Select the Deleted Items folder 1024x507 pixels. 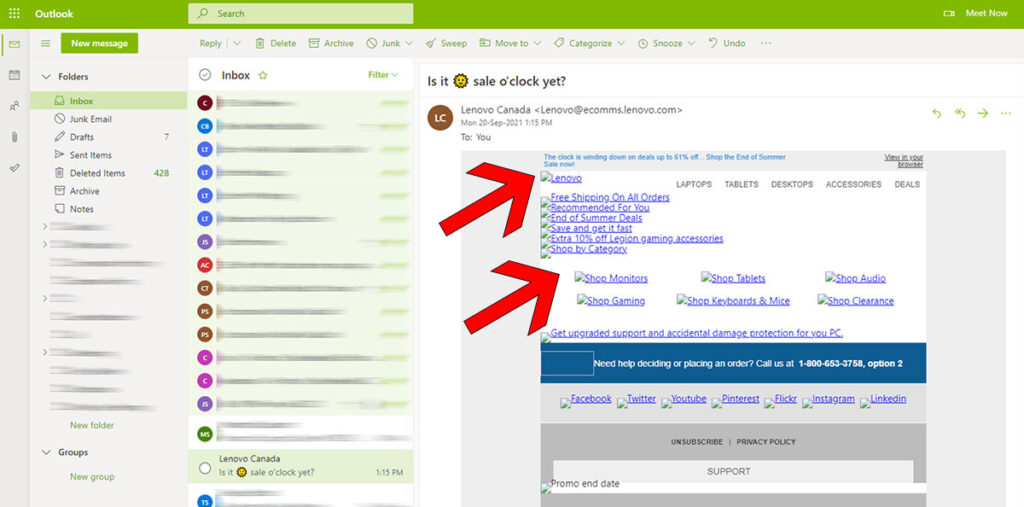click(97, 173)
